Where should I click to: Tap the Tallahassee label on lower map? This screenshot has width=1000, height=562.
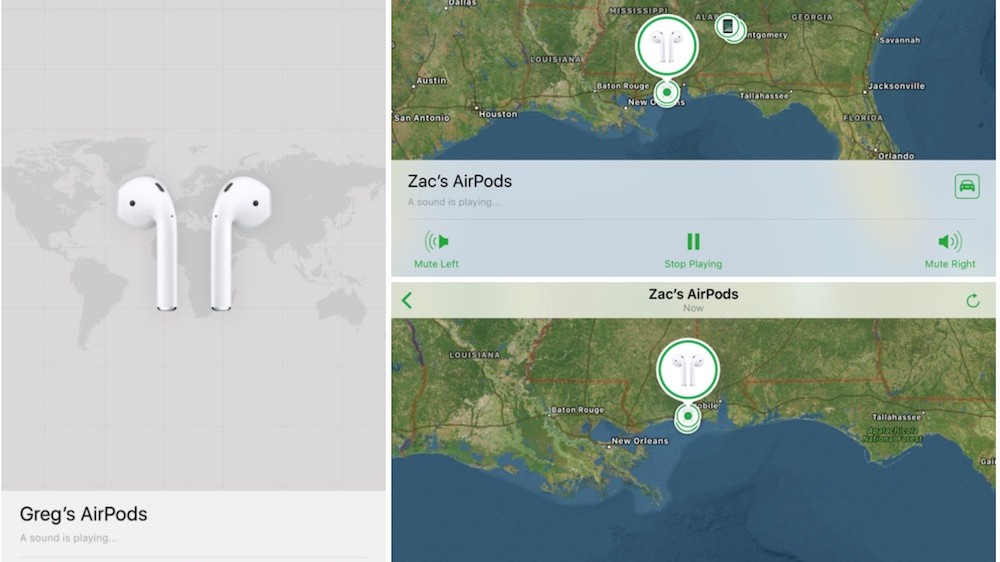pyautogui.click(x=896, y=417)
